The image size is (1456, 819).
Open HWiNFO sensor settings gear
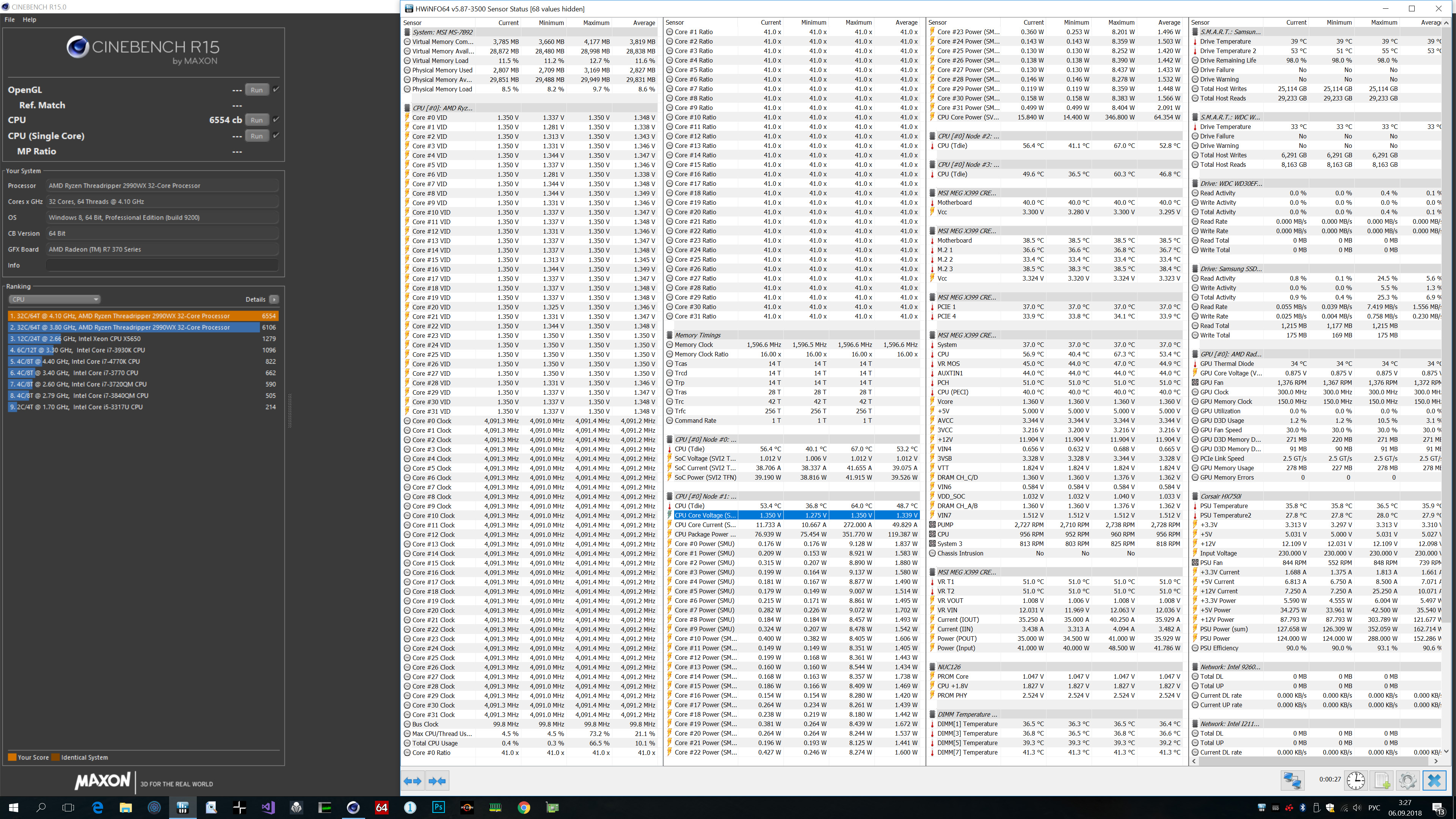(1407, 781)
